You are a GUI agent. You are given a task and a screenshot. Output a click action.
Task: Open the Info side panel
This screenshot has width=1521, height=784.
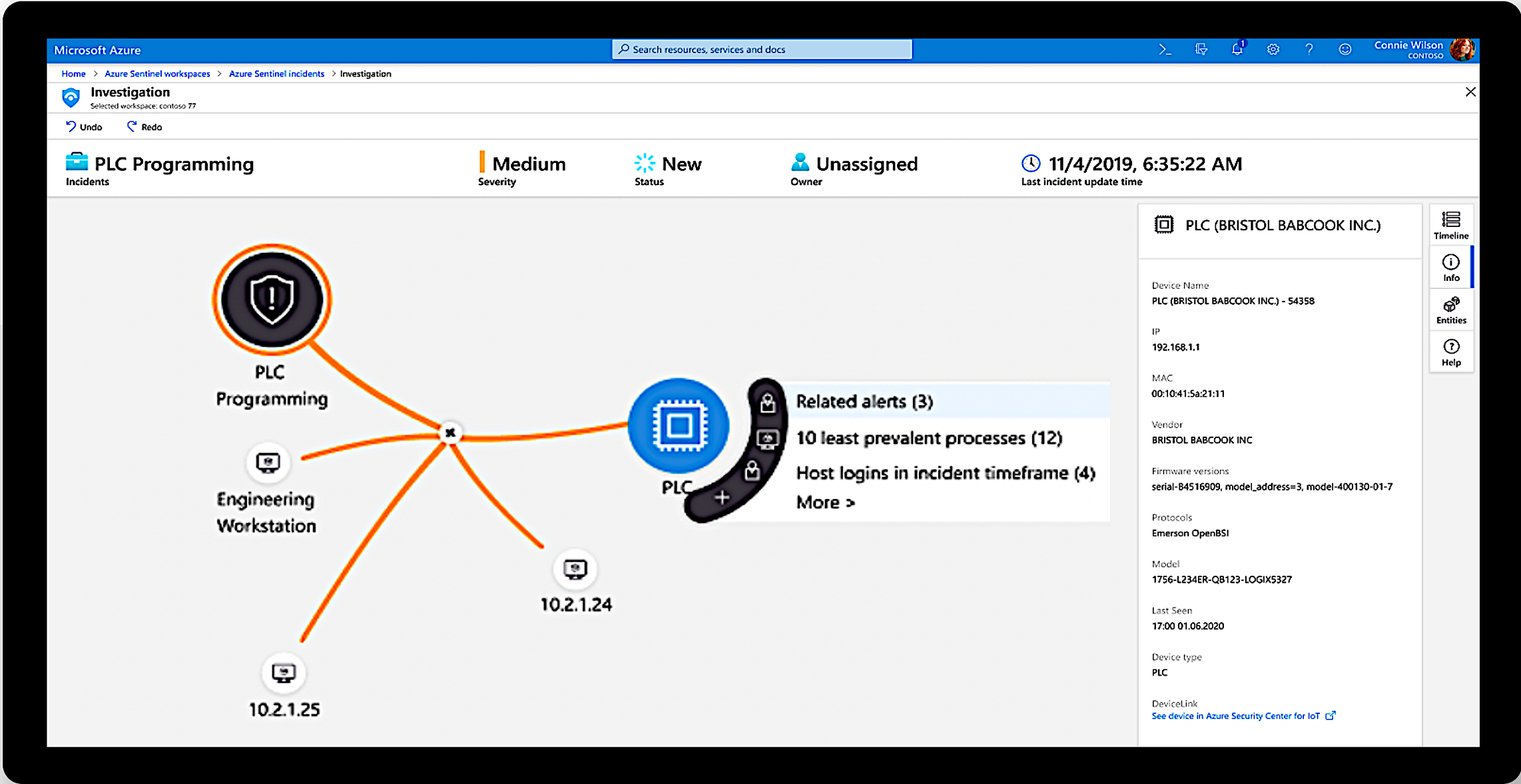pos(1451,268)
